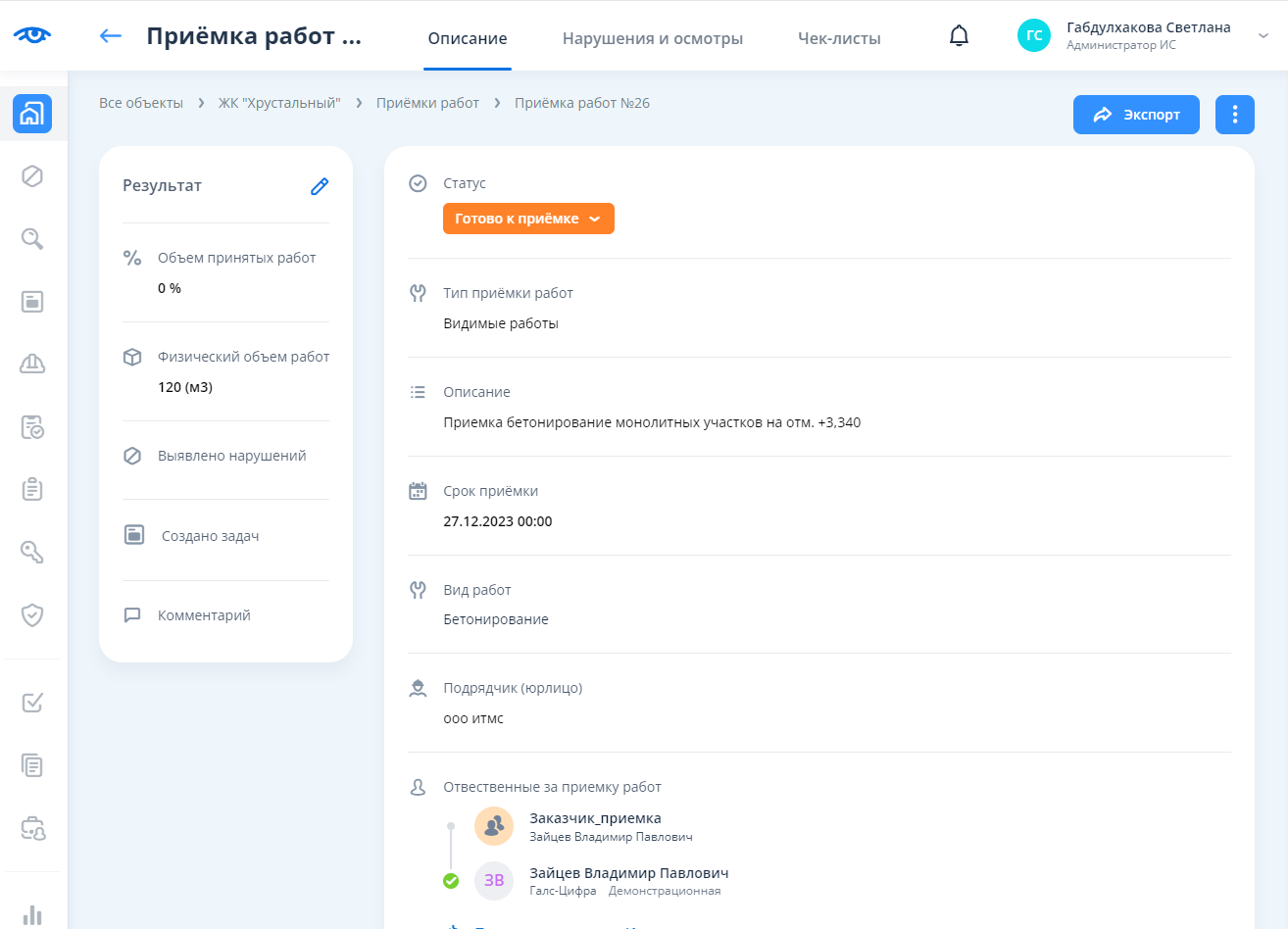Viewport: 1288px width, 929px height.
Task: Go to Приёмки работ breadcrumb link
Action: pyautogui.click(x=427, y=103)
